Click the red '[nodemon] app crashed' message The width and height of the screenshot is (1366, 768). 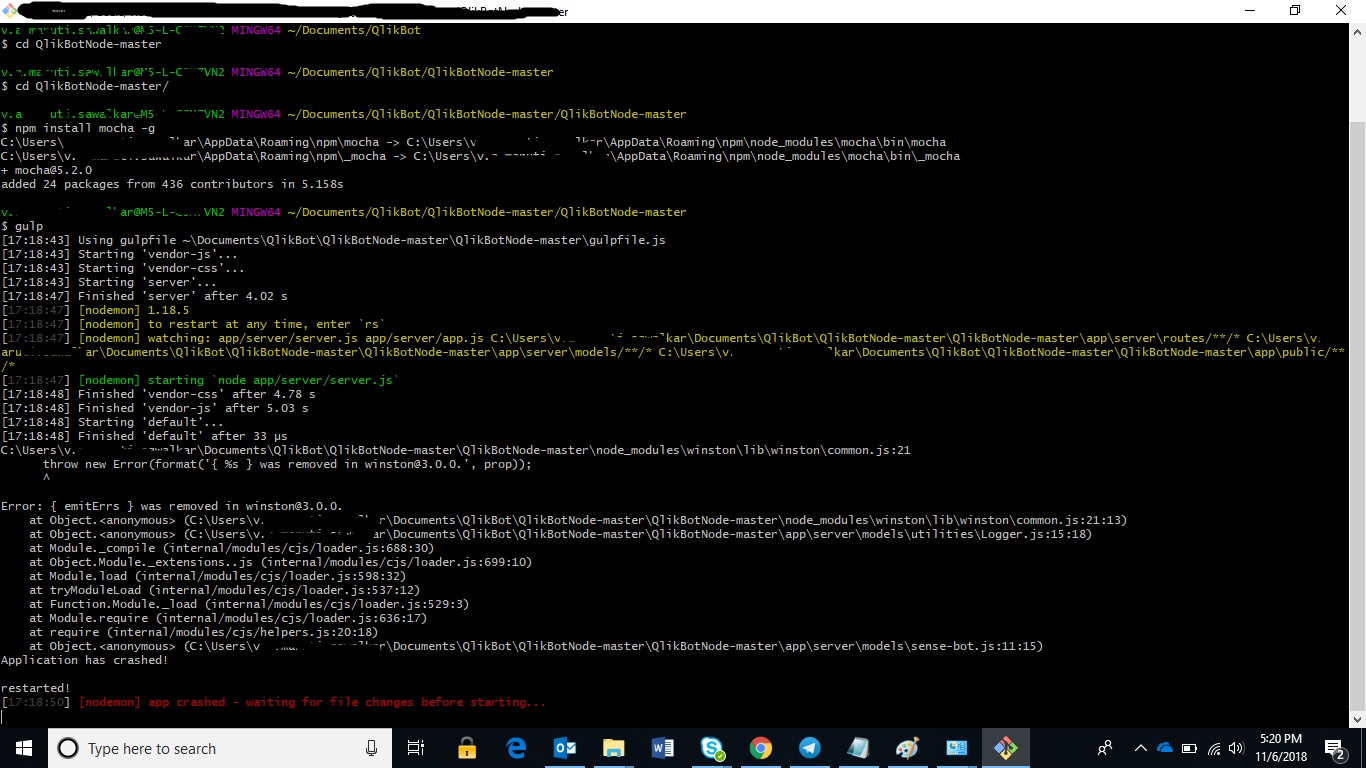click(x=312, y=702)
